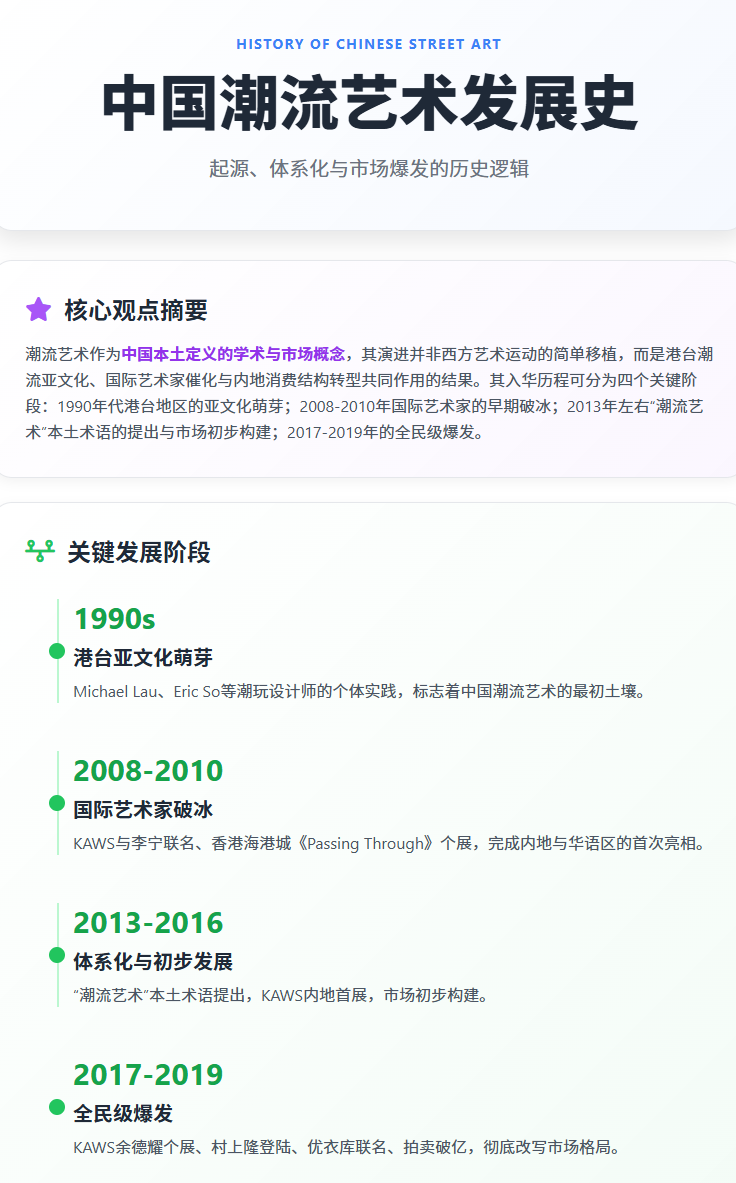This screenshot has width=736, height=1183.
Task: Click the timeline dot next to 全民级爆发
Action: (57, 1107)
